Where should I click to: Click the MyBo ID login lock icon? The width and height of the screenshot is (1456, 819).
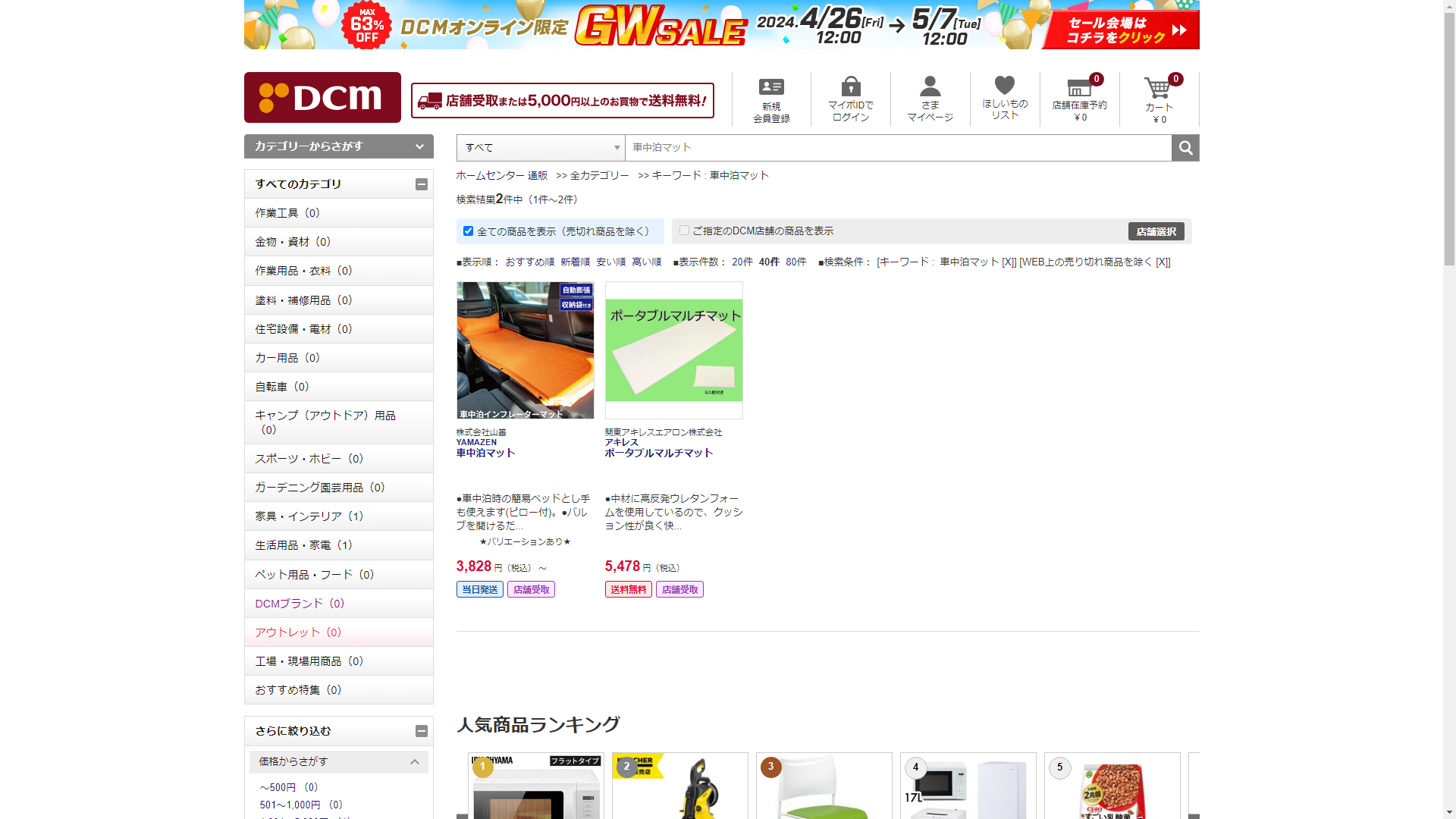click(851, 86)
